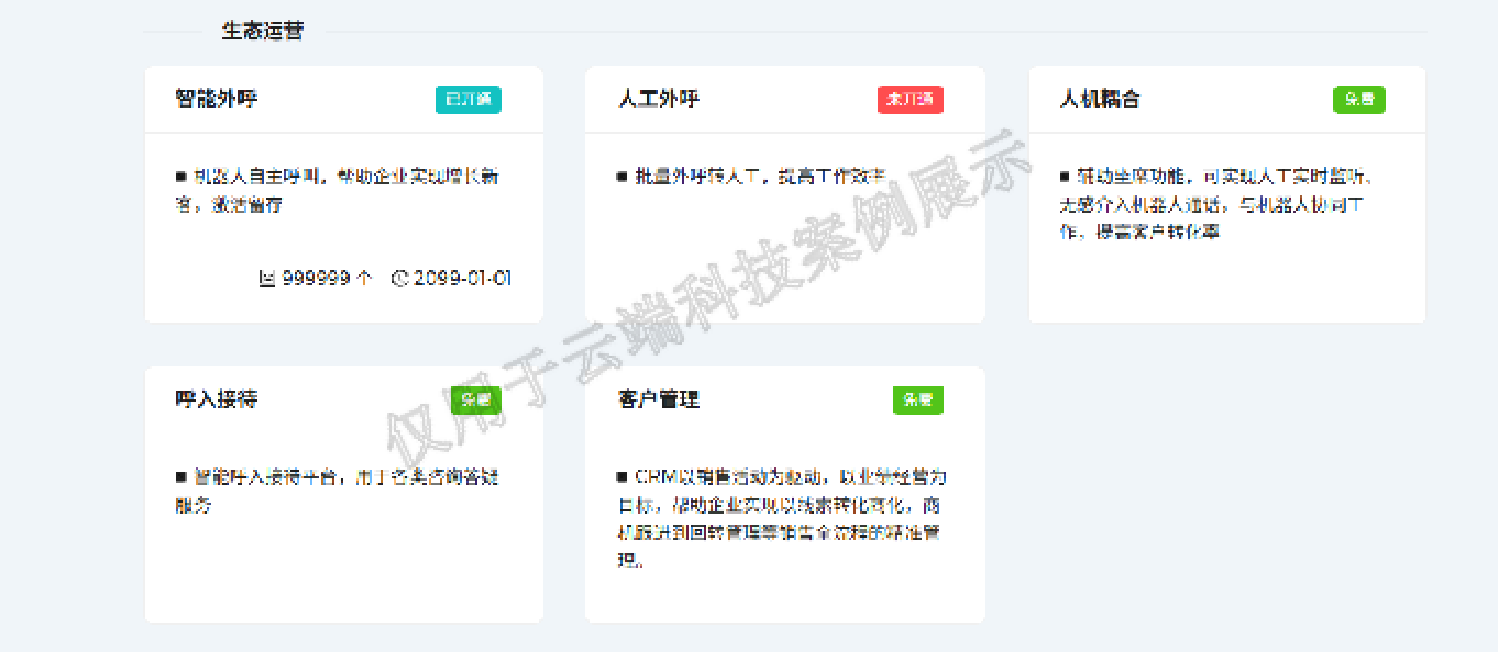Click the chart icon beside 999999 个
The image size is (1499, 655).
[x=267, y=278]
